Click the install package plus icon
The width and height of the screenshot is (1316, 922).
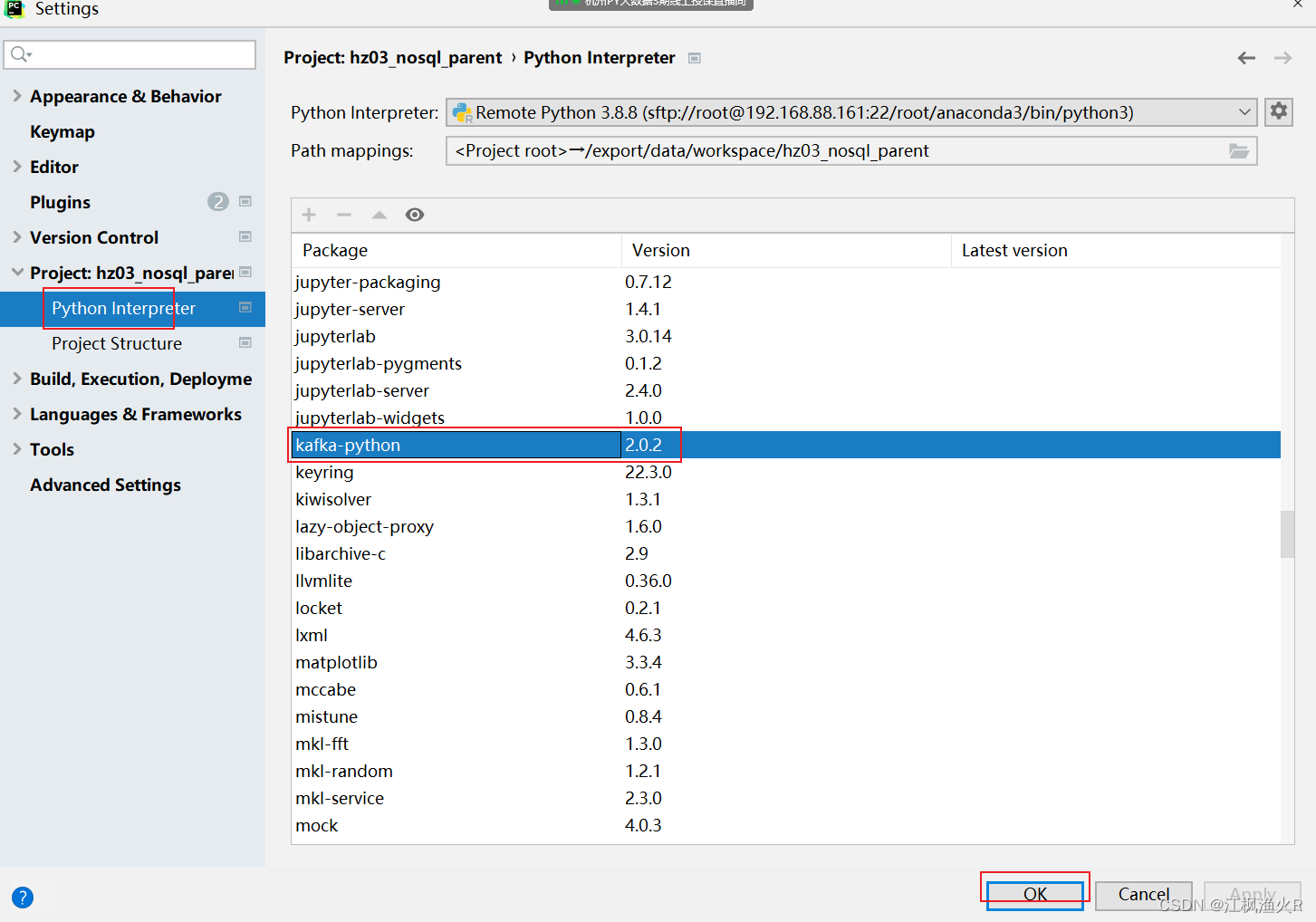309,215
